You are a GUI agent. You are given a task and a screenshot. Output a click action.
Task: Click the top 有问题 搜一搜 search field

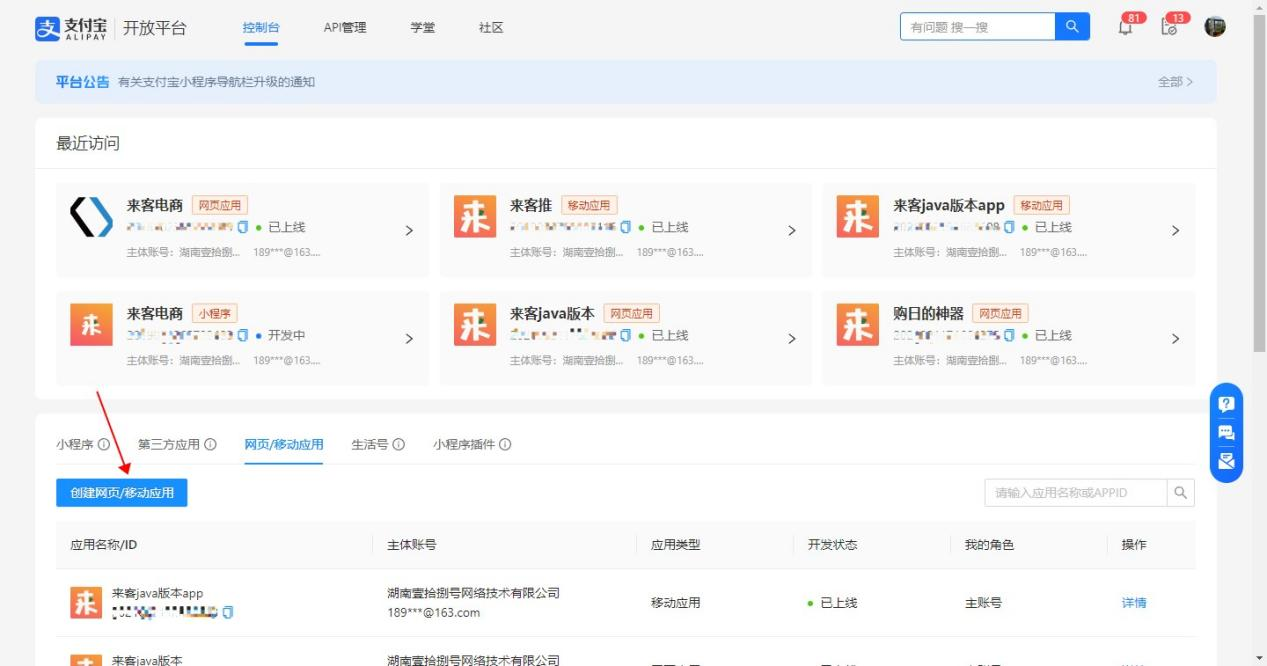[977, 27]
